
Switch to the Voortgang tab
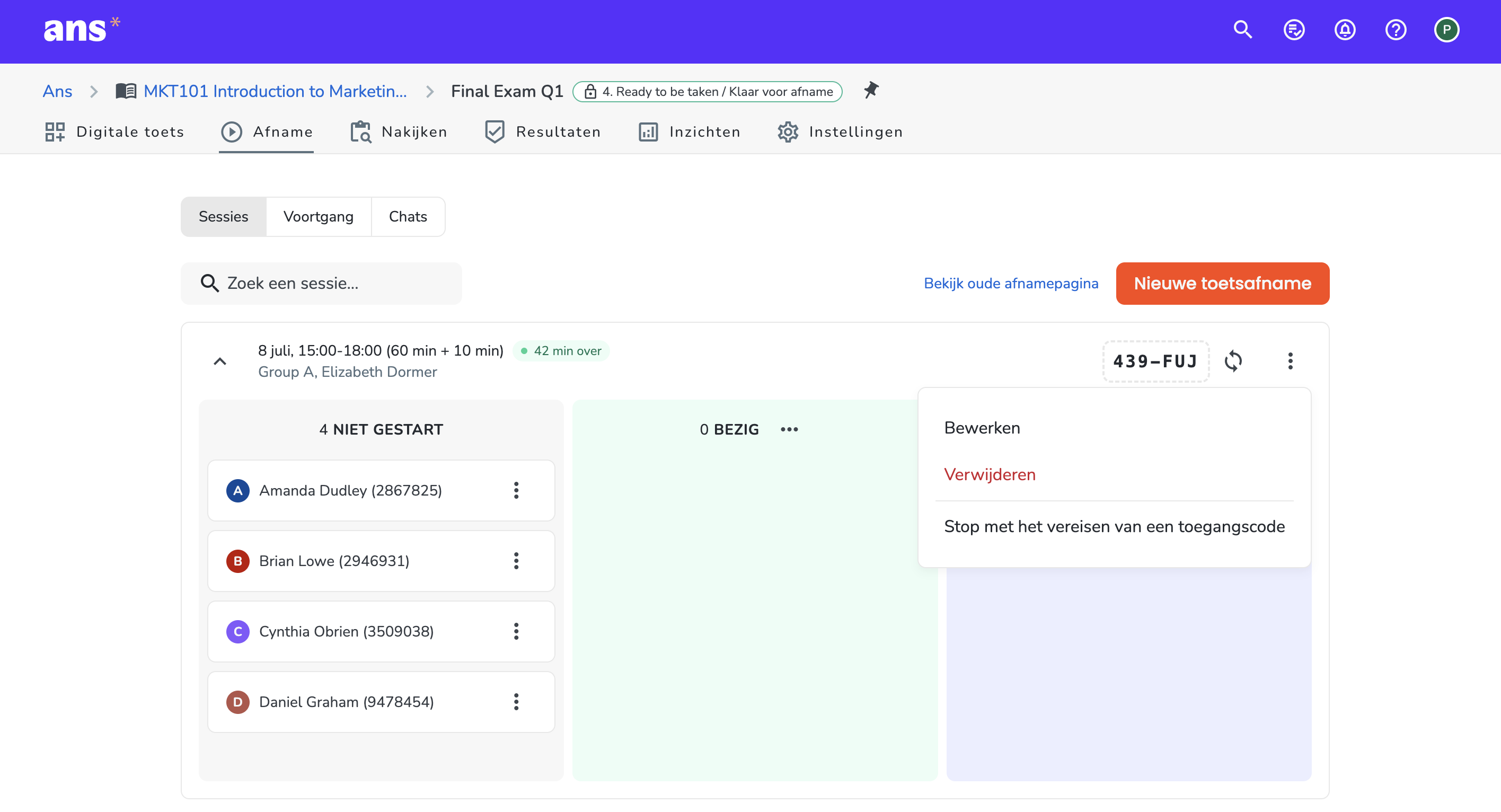pyautogui.click(x=318, y=217)
